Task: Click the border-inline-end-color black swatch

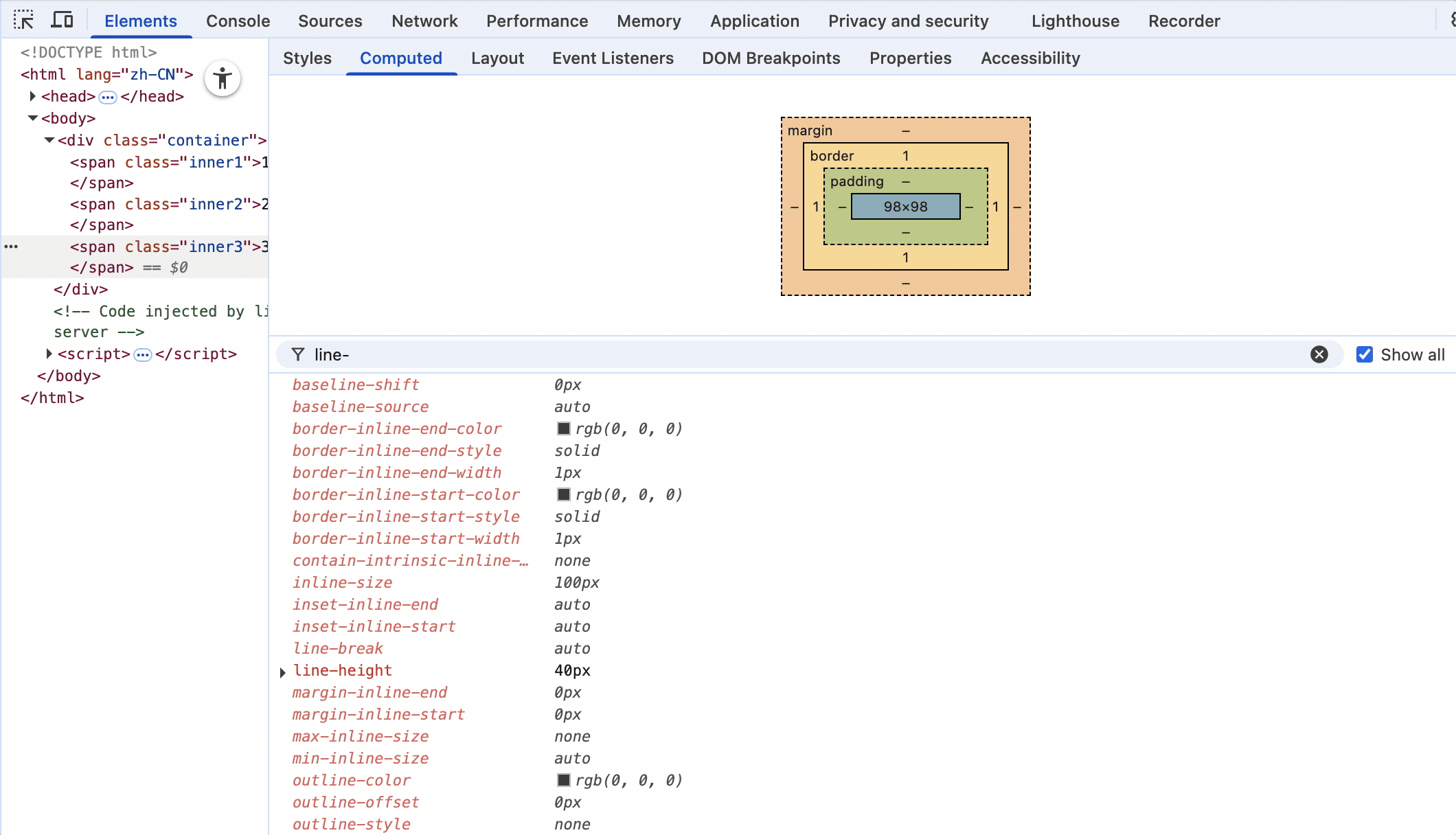Action: pos(563,428)
